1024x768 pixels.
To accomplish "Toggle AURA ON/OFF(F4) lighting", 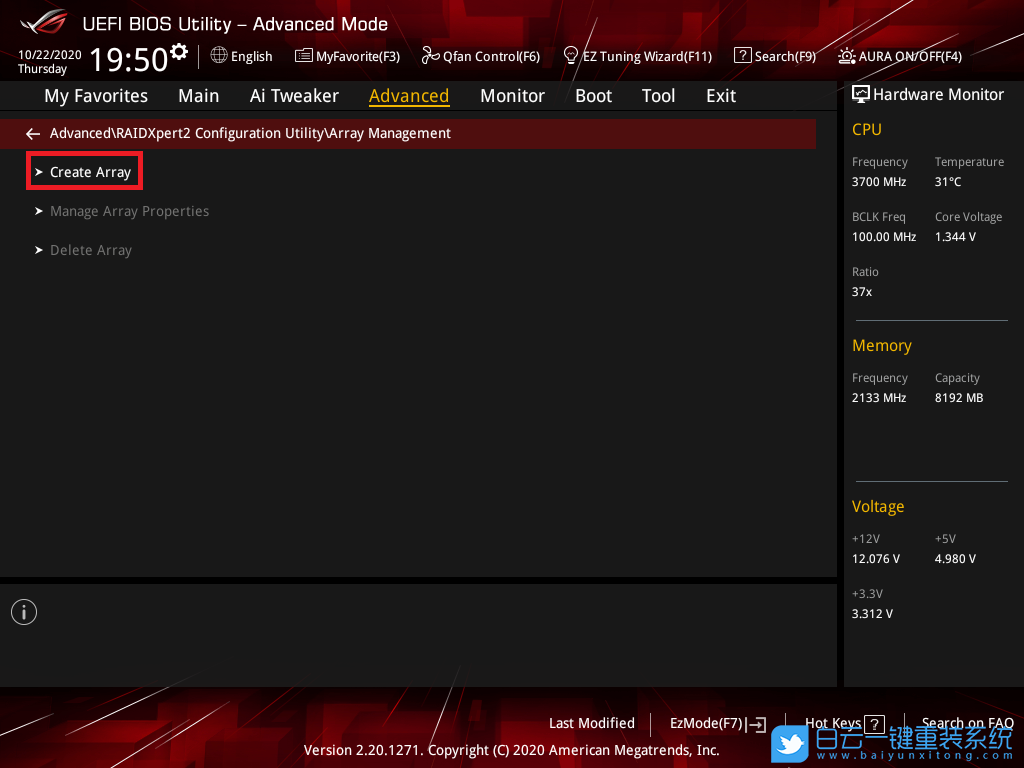I will tap(900, 56).
